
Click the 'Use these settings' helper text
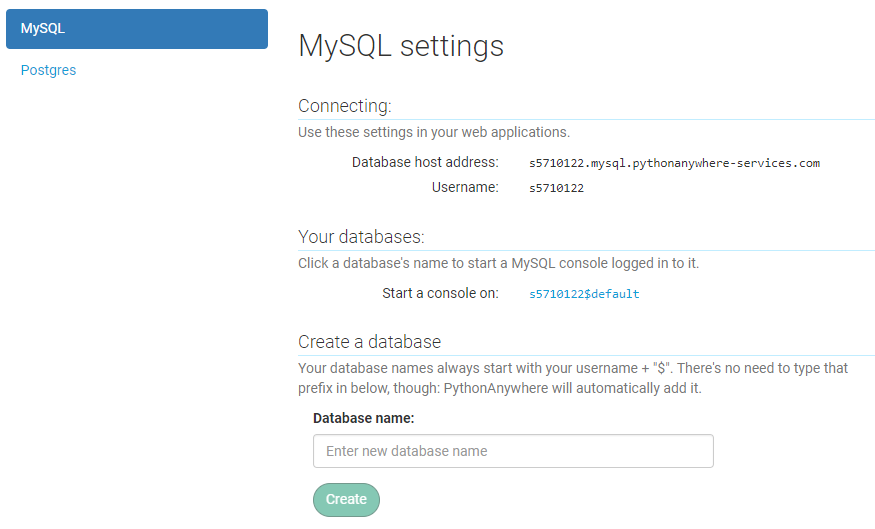(x=434, y=132)
